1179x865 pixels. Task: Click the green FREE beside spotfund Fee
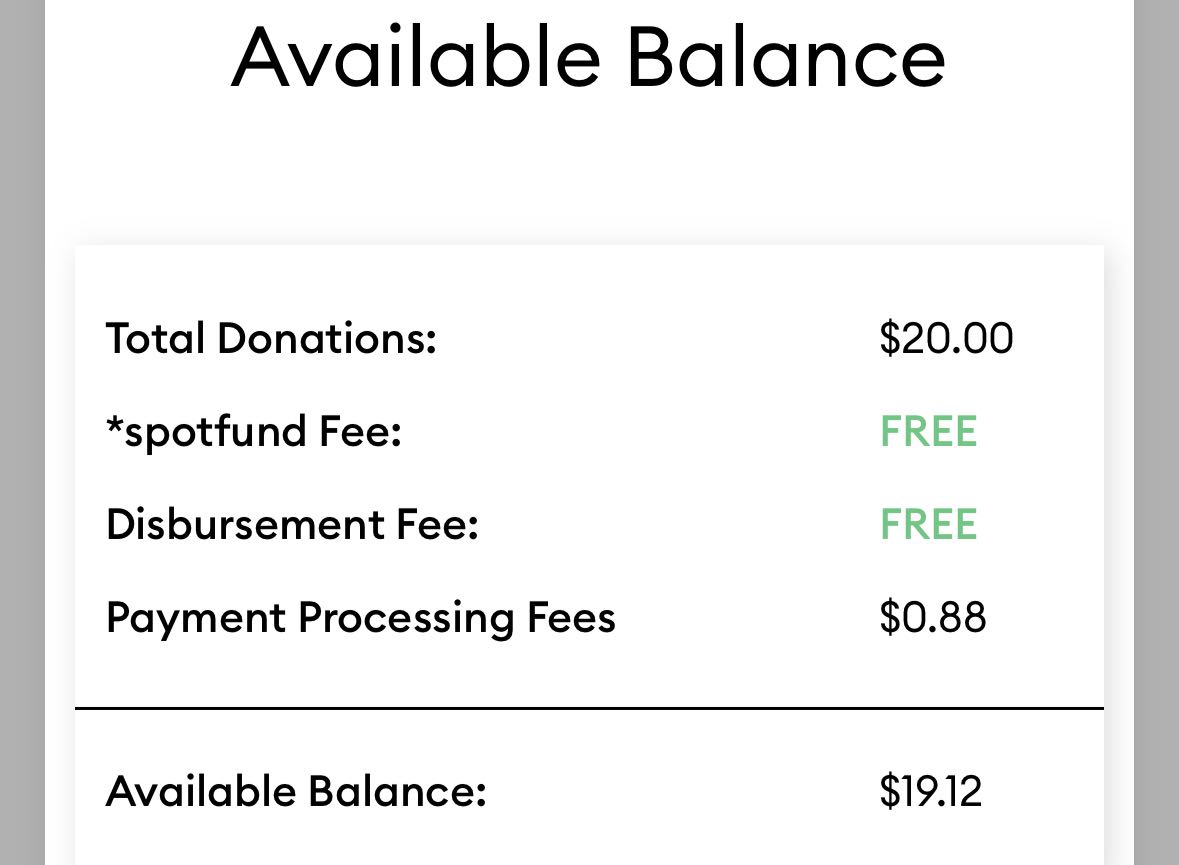tap(928, 432)
